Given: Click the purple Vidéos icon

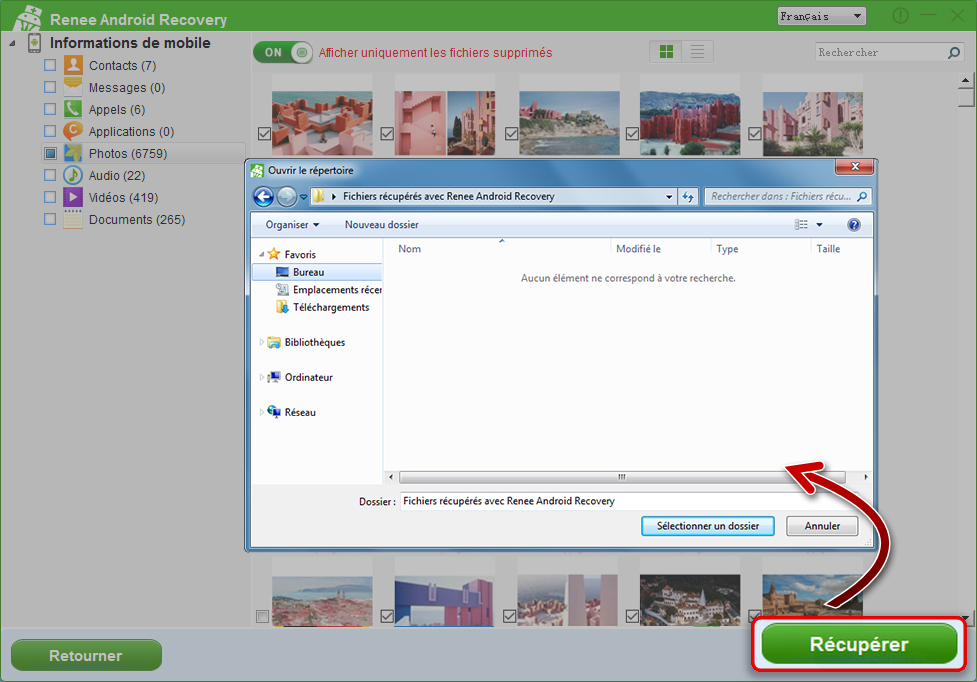Looking at the screenshot, I should (x=73, y=198).
